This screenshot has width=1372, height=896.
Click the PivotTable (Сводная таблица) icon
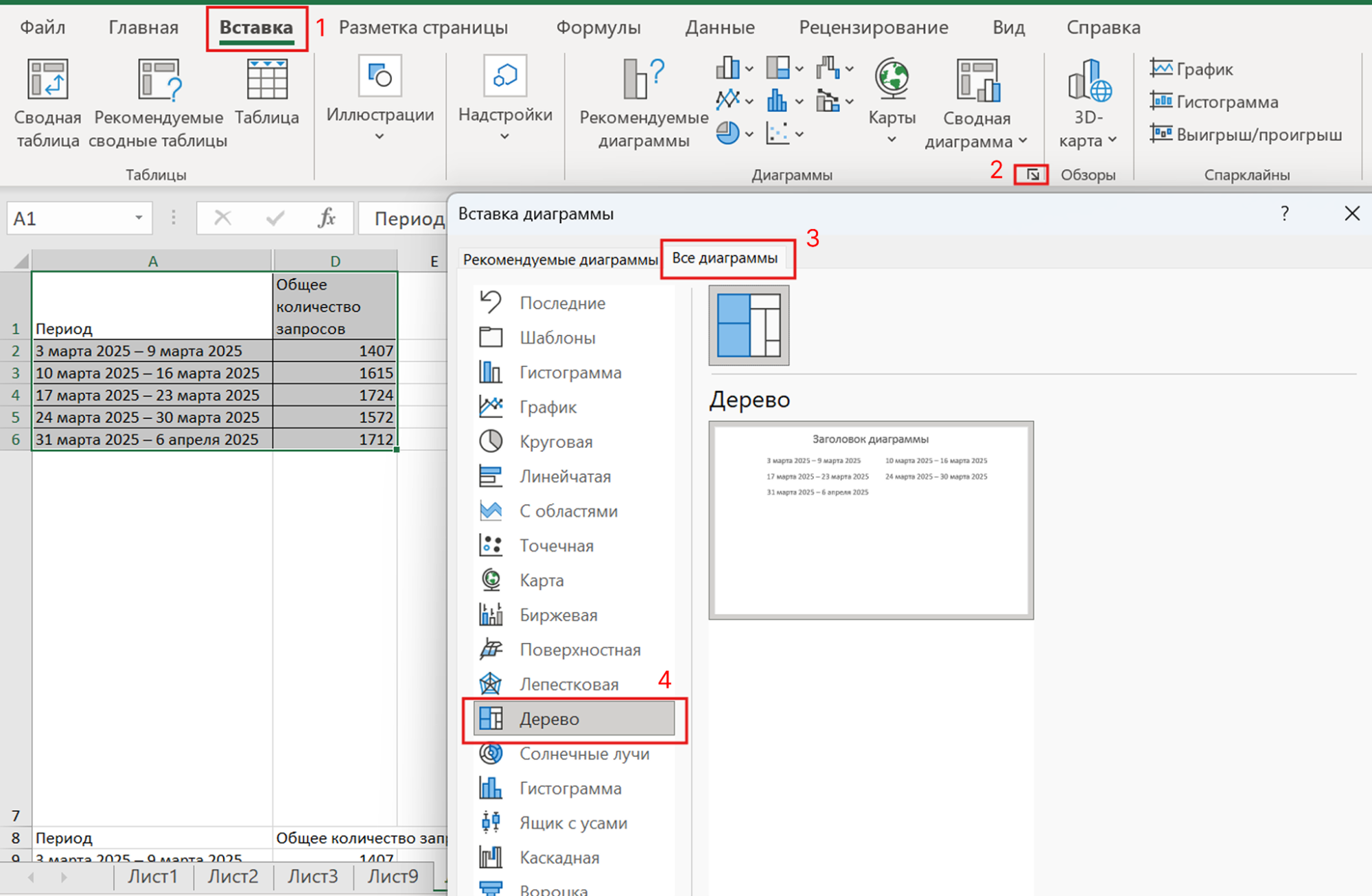click(47, 80)
